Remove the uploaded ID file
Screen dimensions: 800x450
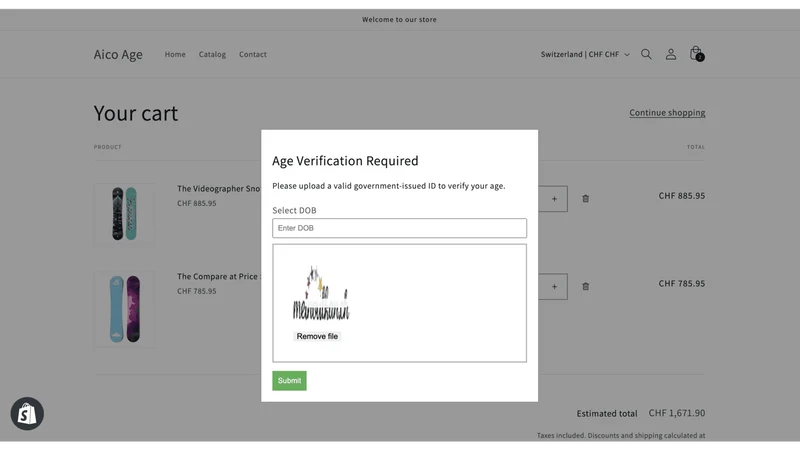pyautogui.click(x=317, y=336)
